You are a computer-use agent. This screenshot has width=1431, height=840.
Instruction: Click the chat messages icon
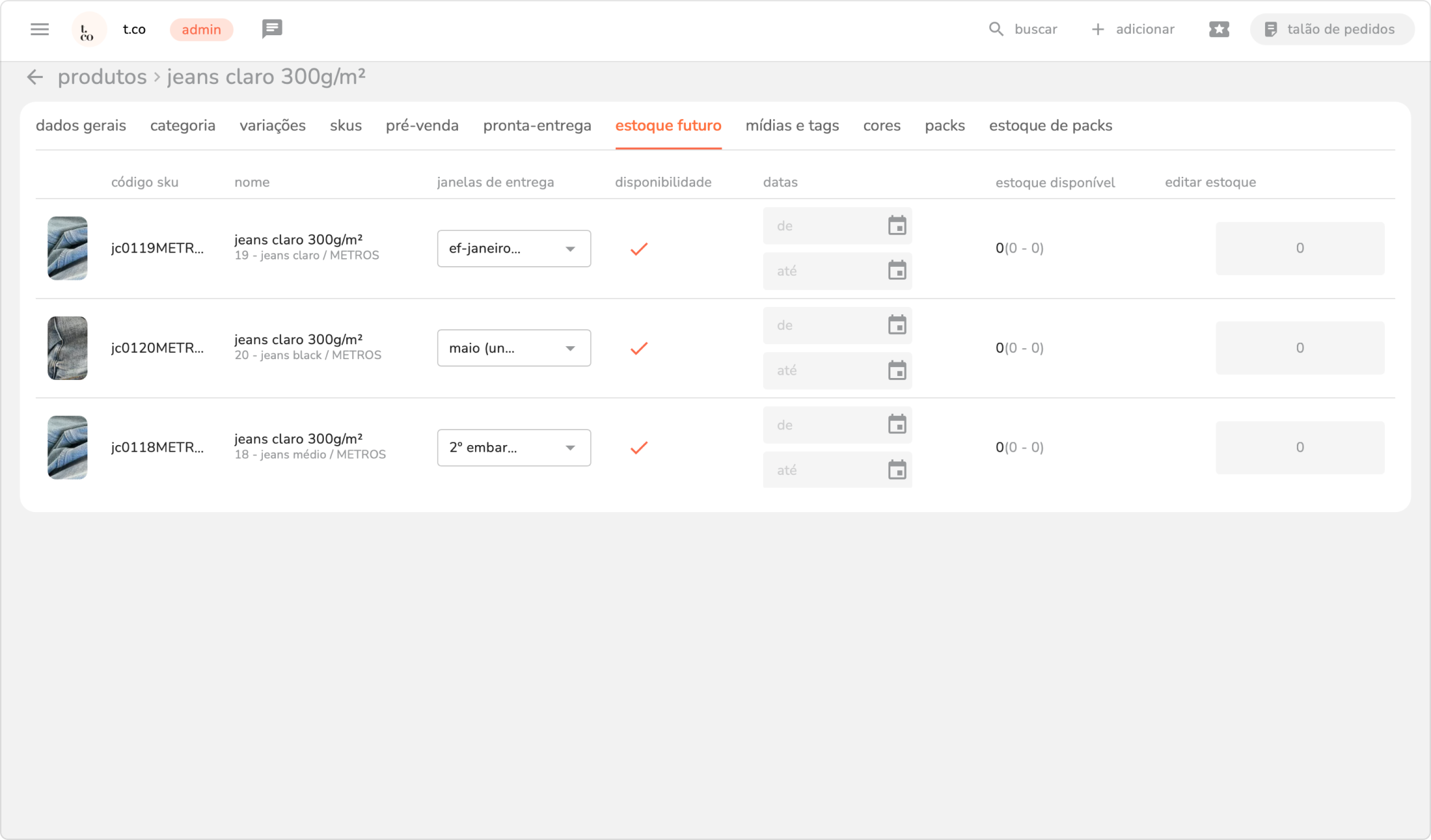coord(272,29)
